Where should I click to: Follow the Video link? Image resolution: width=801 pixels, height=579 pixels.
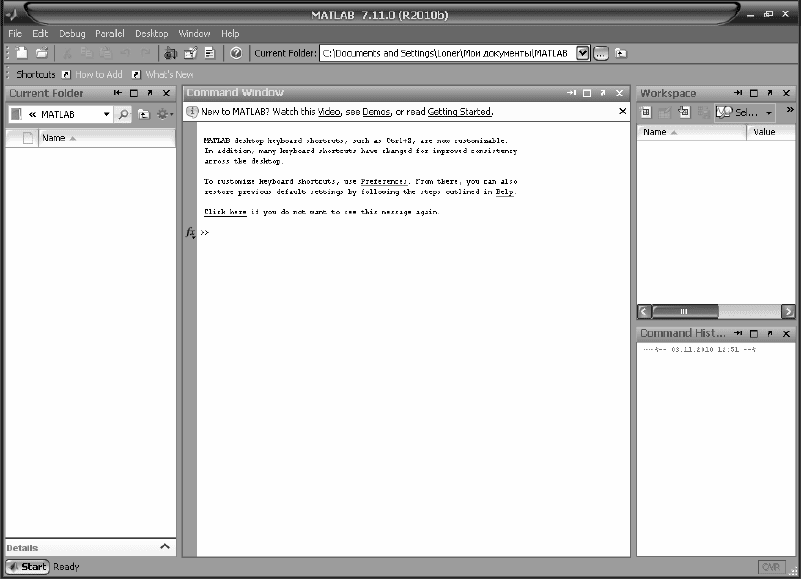[329, 112]
